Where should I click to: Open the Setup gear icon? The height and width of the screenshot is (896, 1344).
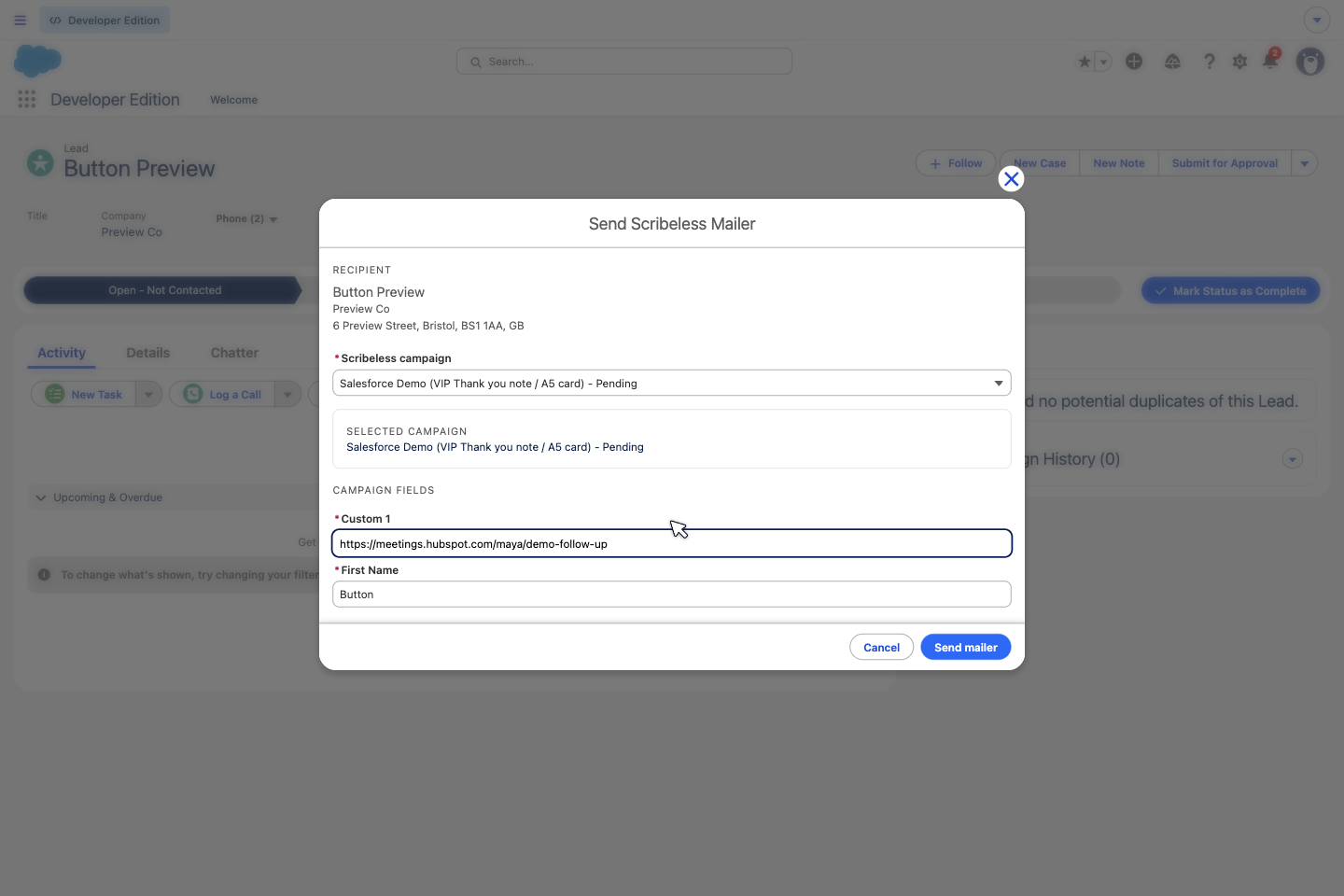[x=1239, y=61]
